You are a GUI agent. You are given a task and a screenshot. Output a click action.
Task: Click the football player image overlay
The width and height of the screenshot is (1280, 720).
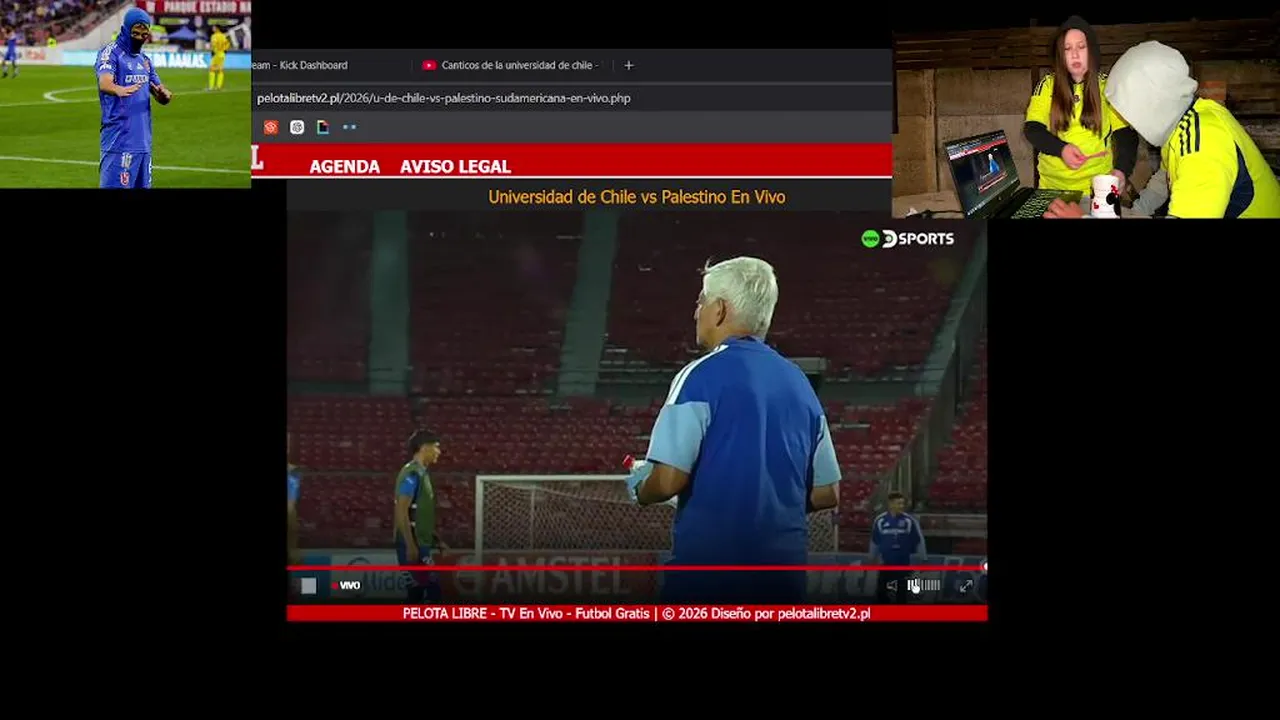[125, 94]
